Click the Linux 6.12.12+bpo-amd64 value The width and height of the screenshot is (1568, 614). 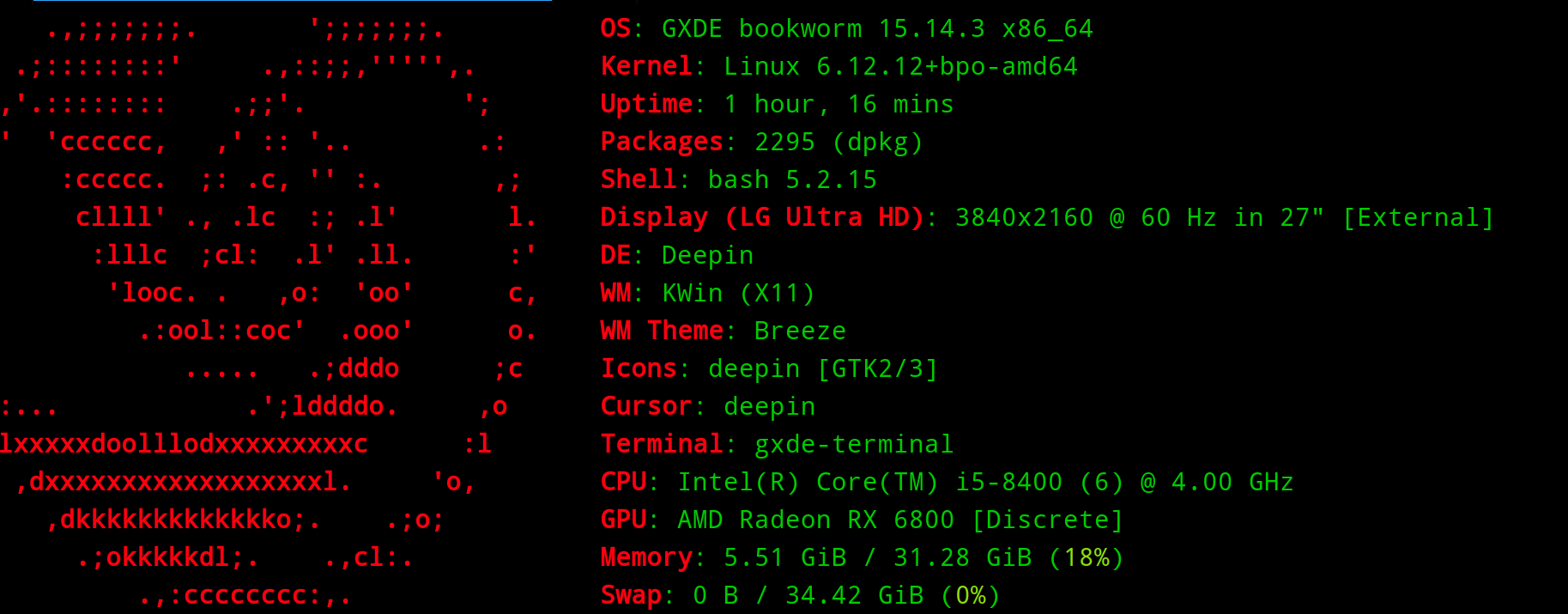[900, 66]
